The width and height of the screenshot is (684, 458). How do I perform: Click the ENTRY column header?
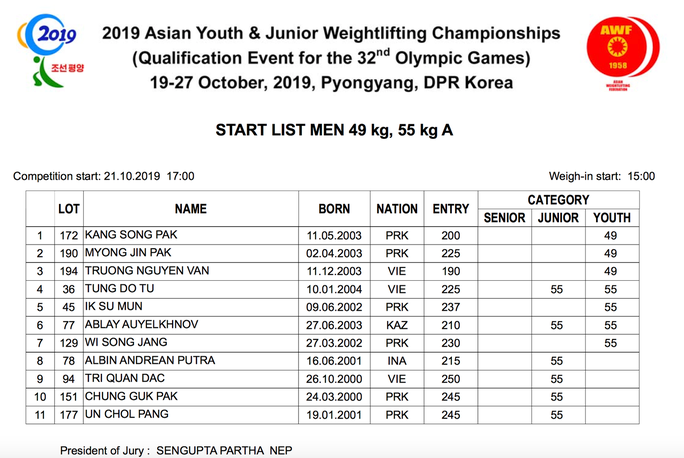pyautogui.click(x=450, y=209)
